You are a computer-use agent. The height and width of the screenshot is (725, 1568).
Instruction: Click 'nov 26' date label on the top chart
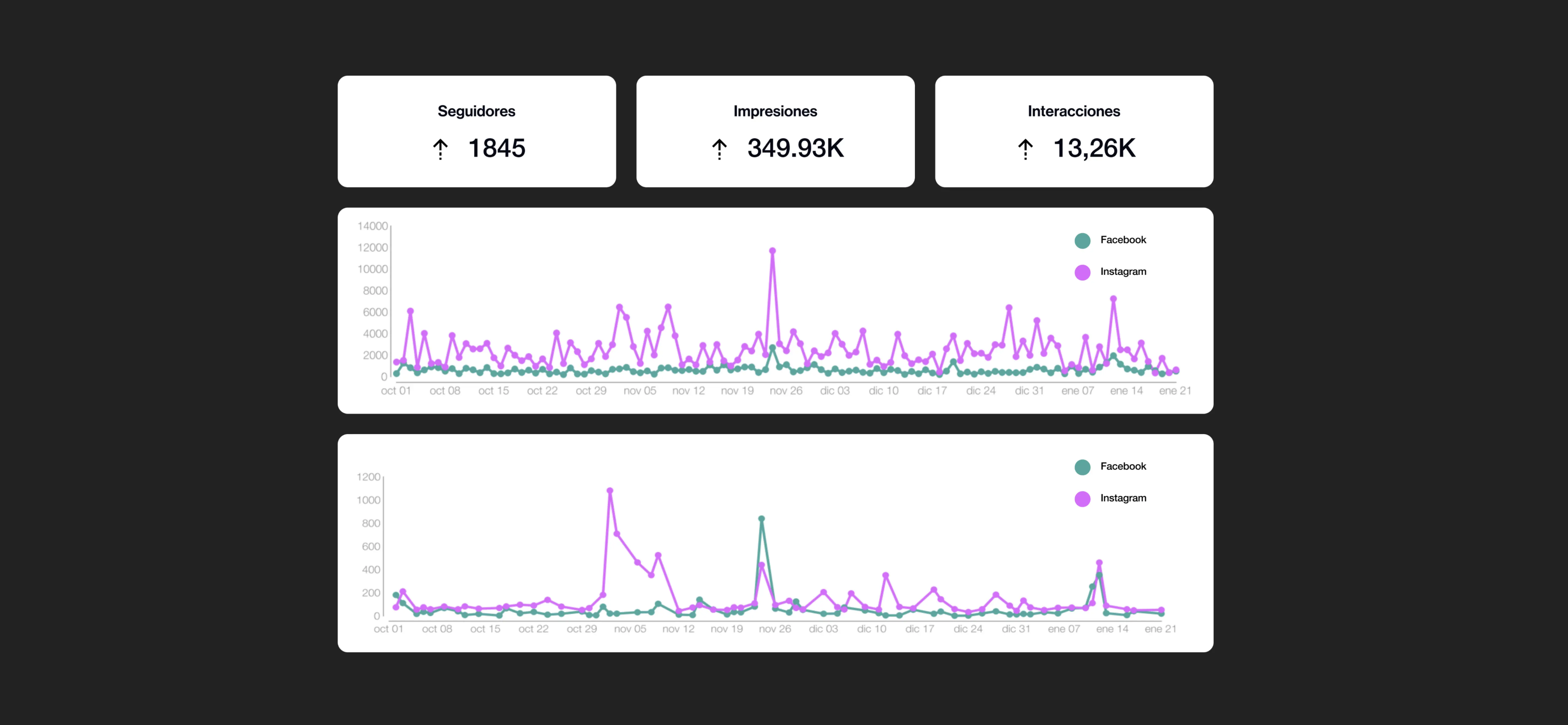point(786,391)
